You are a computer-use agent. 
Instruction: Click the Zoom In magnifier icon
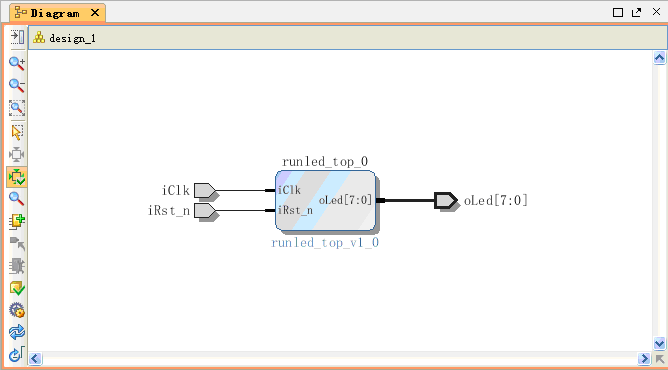pyautogui.click(x=17, y=63)
